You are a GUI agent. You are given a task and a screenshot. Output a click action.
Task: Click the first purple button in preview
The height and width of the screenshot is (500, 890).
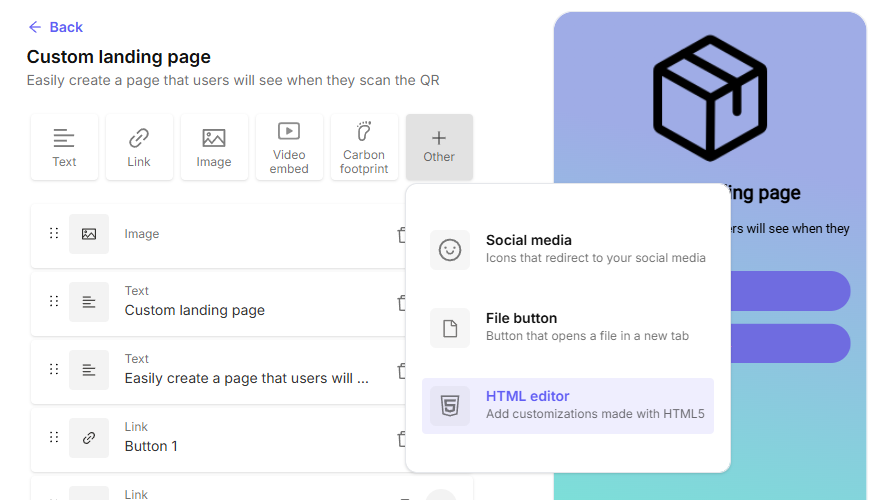[790, 291]
